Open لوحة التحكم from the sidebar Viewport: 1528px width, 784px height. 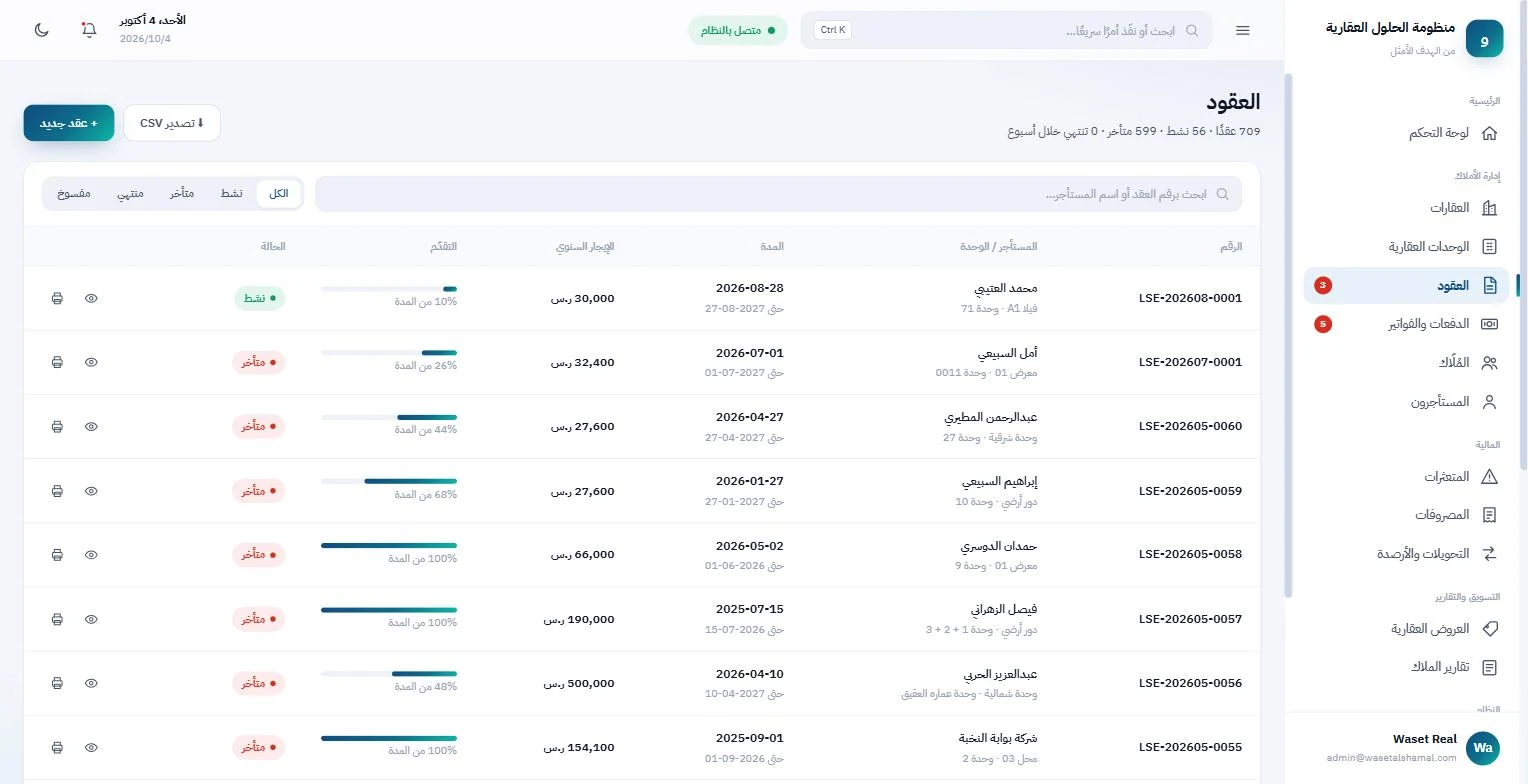(x=1406, y=133)
